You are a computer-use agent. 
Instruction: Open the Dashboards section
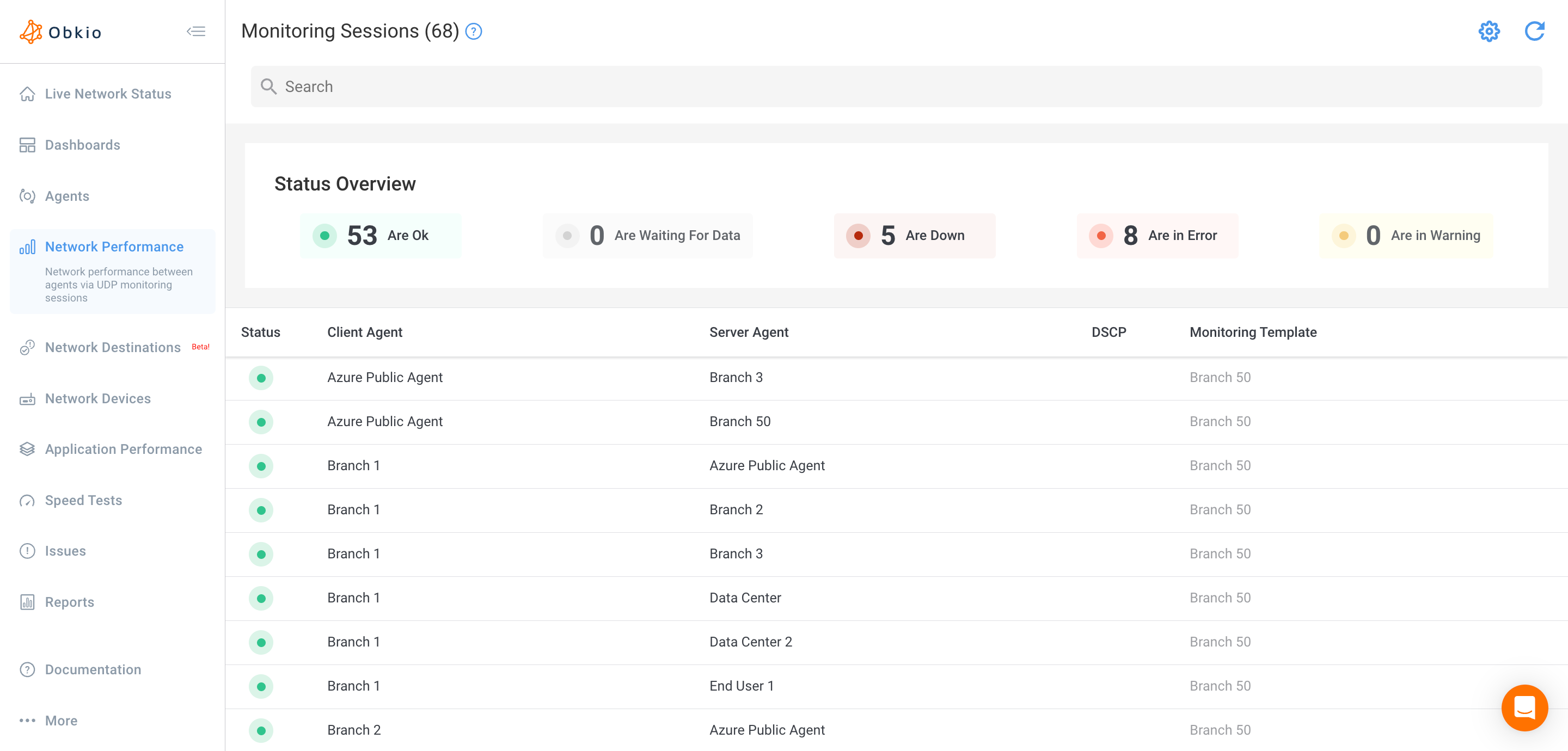pos(82,145)
